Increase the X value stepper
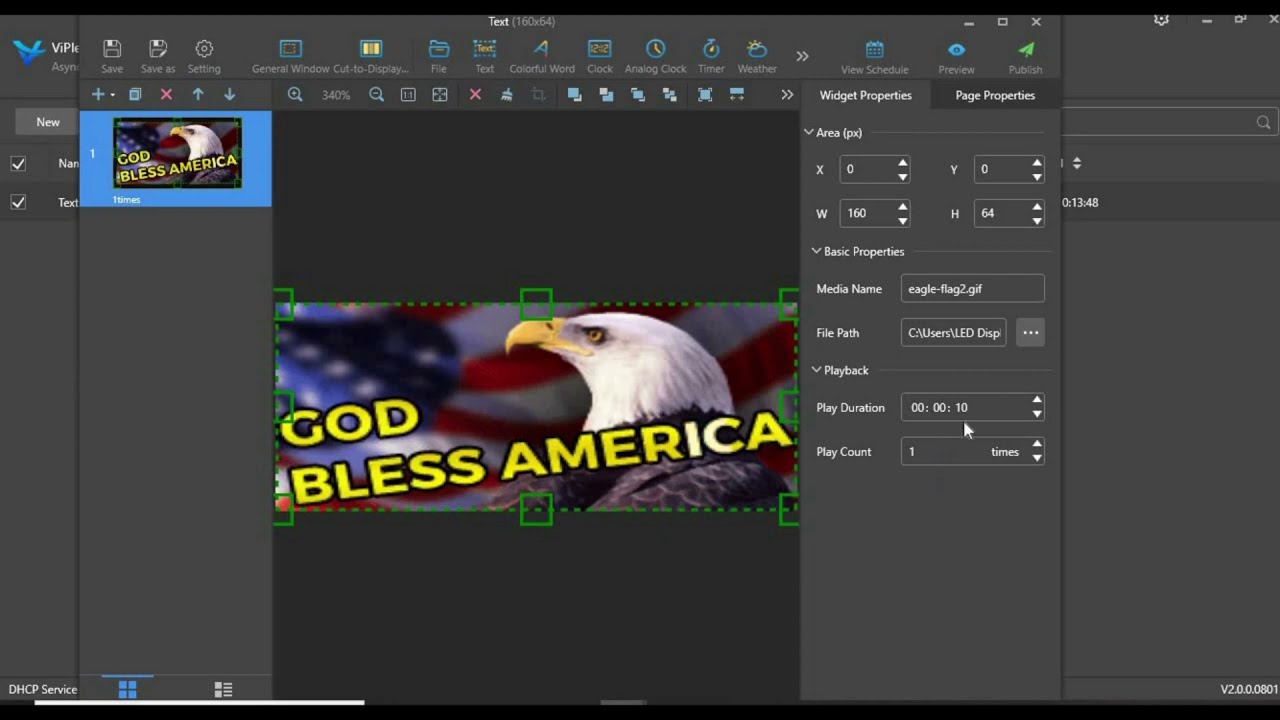Screen dimensions: 1280x720 pos(903,163)
